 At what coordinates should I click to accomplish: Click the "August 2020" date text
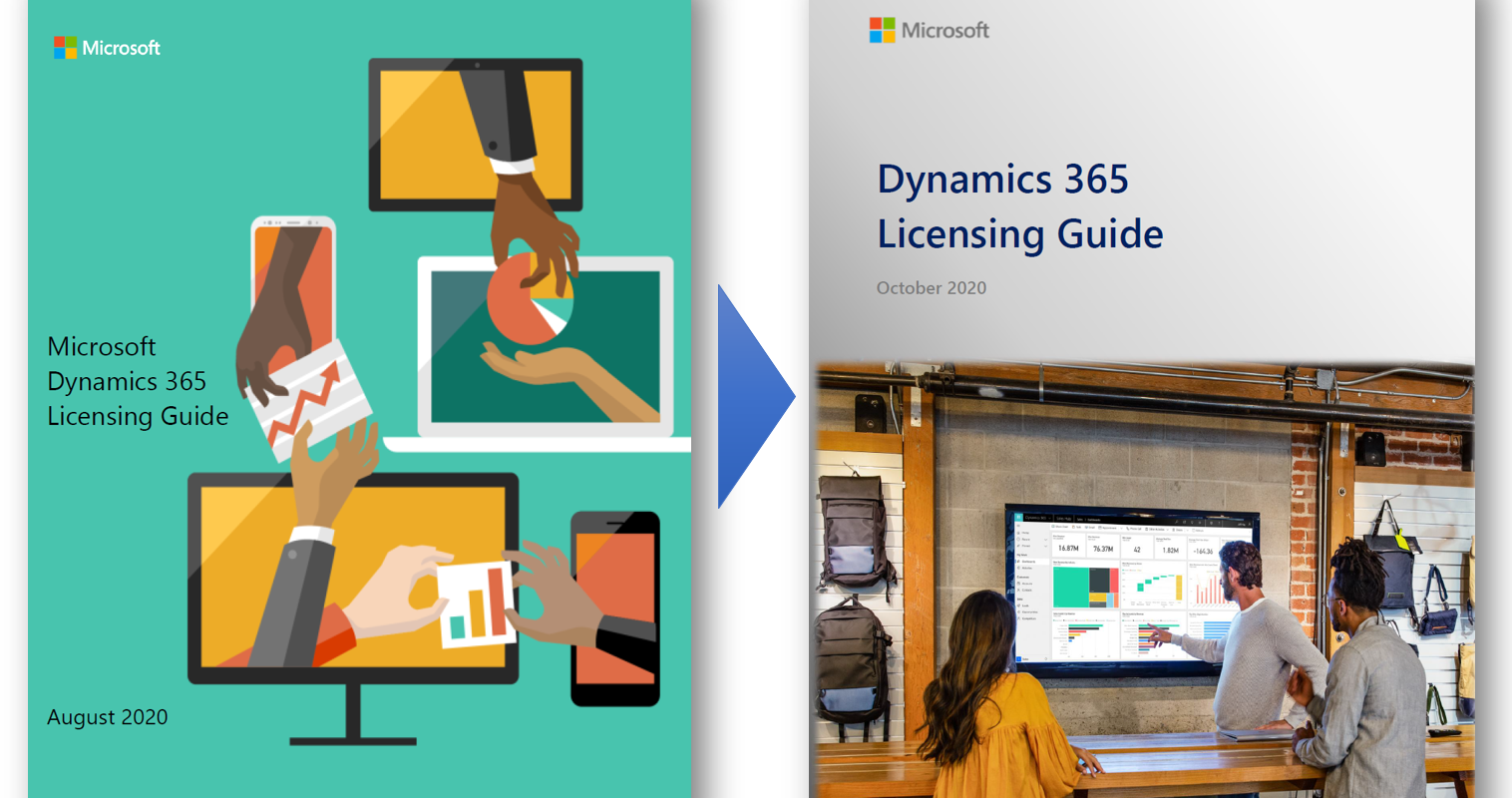108,717
